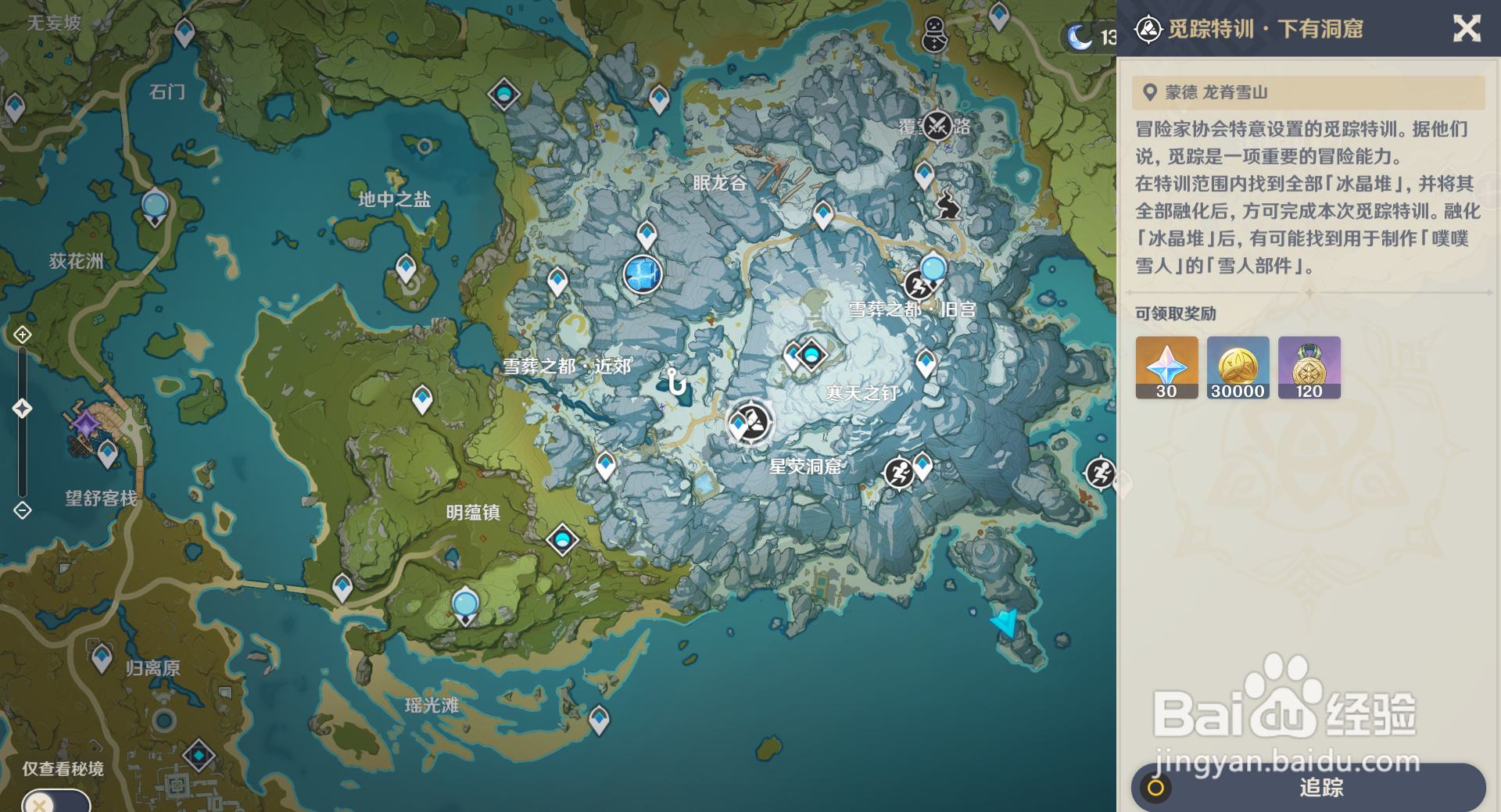Select the running-figure icon at panel edge
The width and height of the screenshot is (1501, 812).
click(x=1101, y=472)
